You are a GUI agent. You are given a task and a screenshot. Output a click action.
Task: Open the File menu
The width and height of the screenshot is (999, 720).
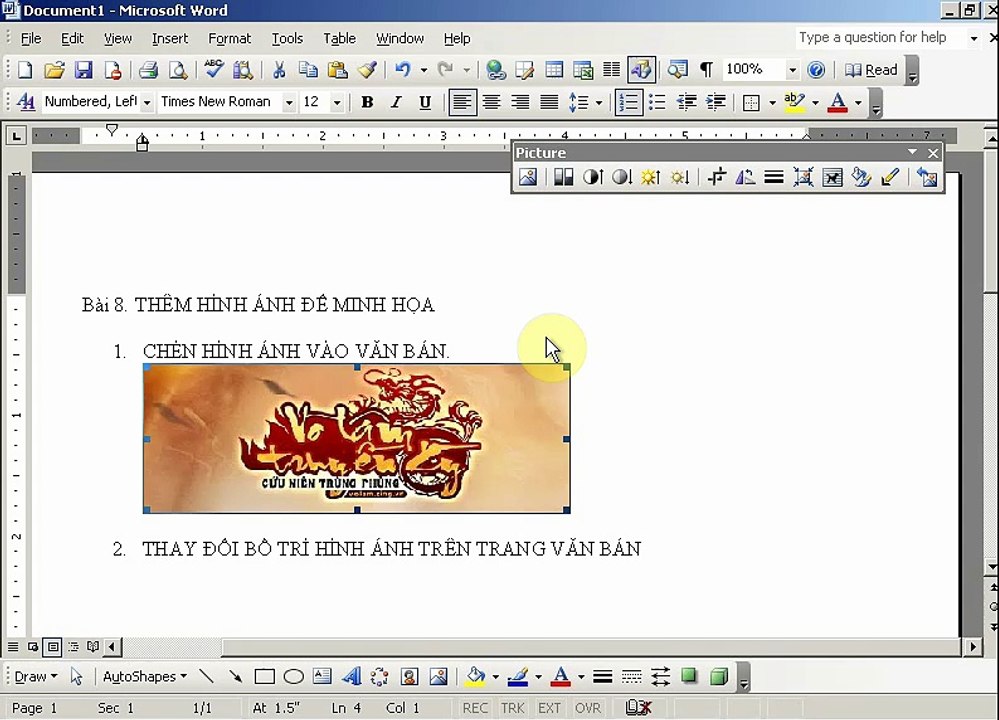[31, 38]
